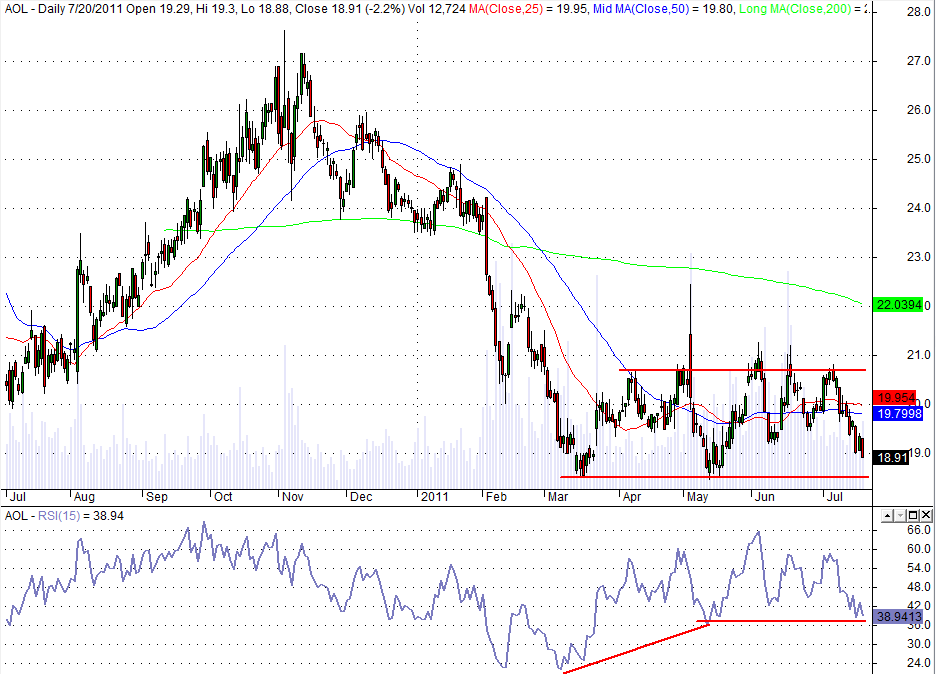The height and width of the screenshot is (674, 936).
Task: Click the "2011" year axis label
Action: pyautogui.click(x=434, y=497)
